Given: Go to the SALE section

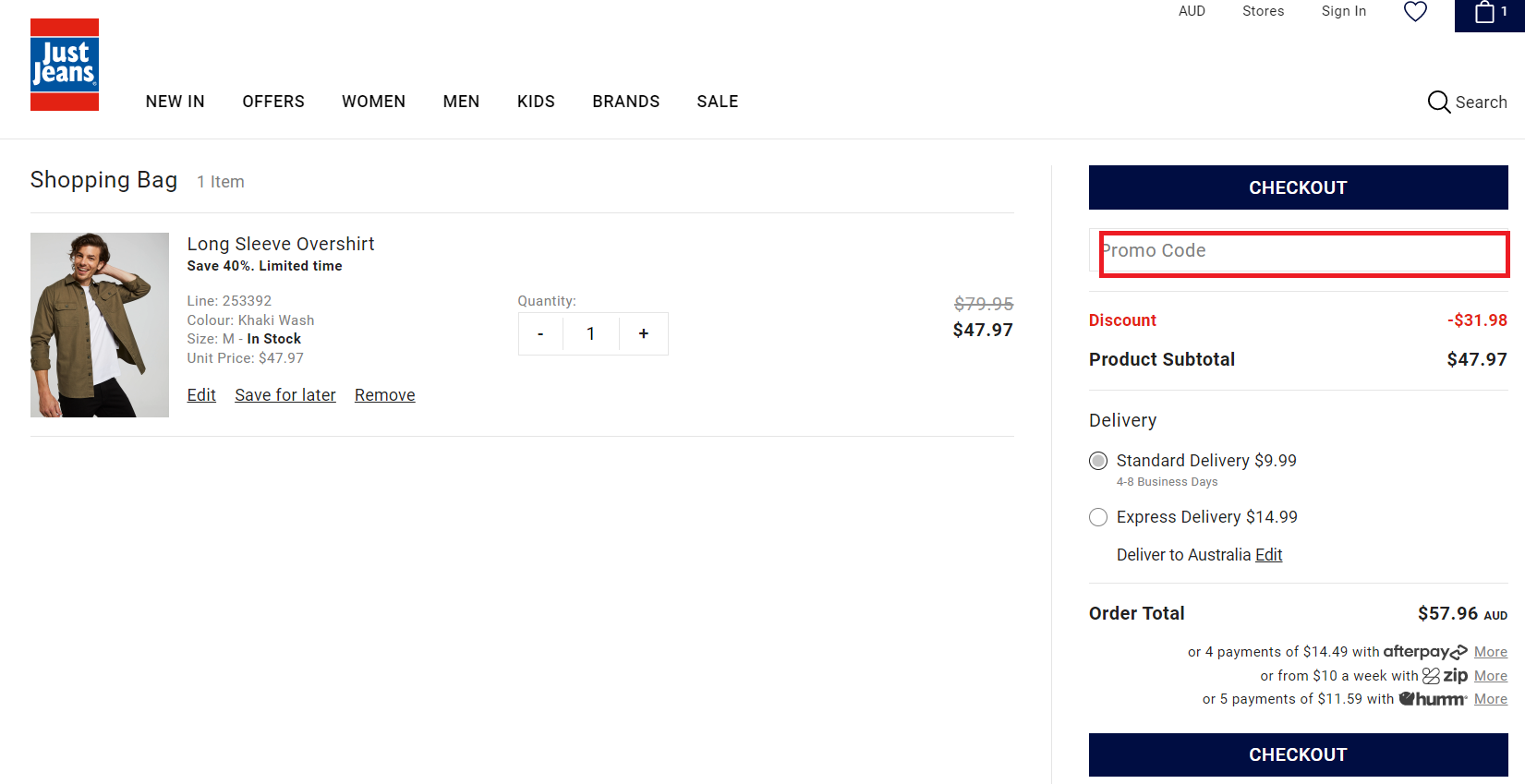Looking at the screenshot, I should [717, 102].
